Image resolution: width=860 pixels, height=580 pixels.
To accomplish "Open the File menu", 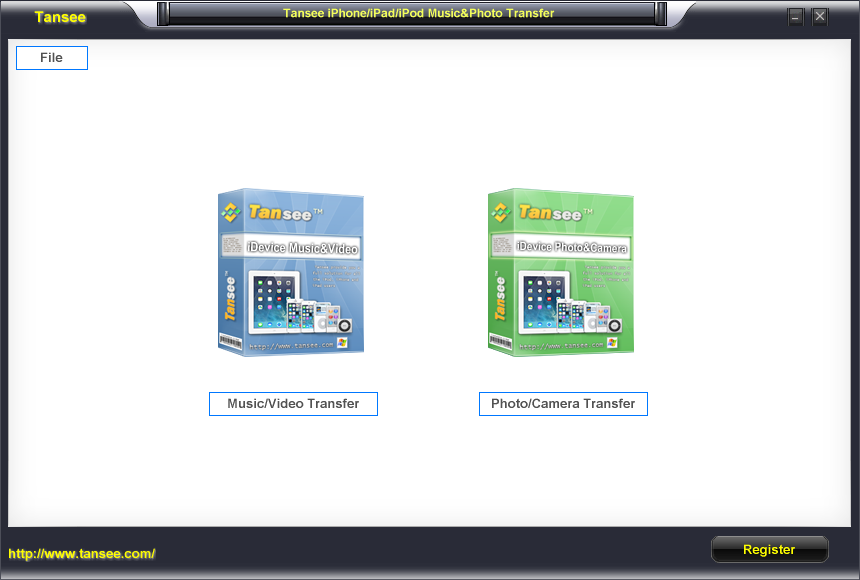I will (x=52, y=58).
